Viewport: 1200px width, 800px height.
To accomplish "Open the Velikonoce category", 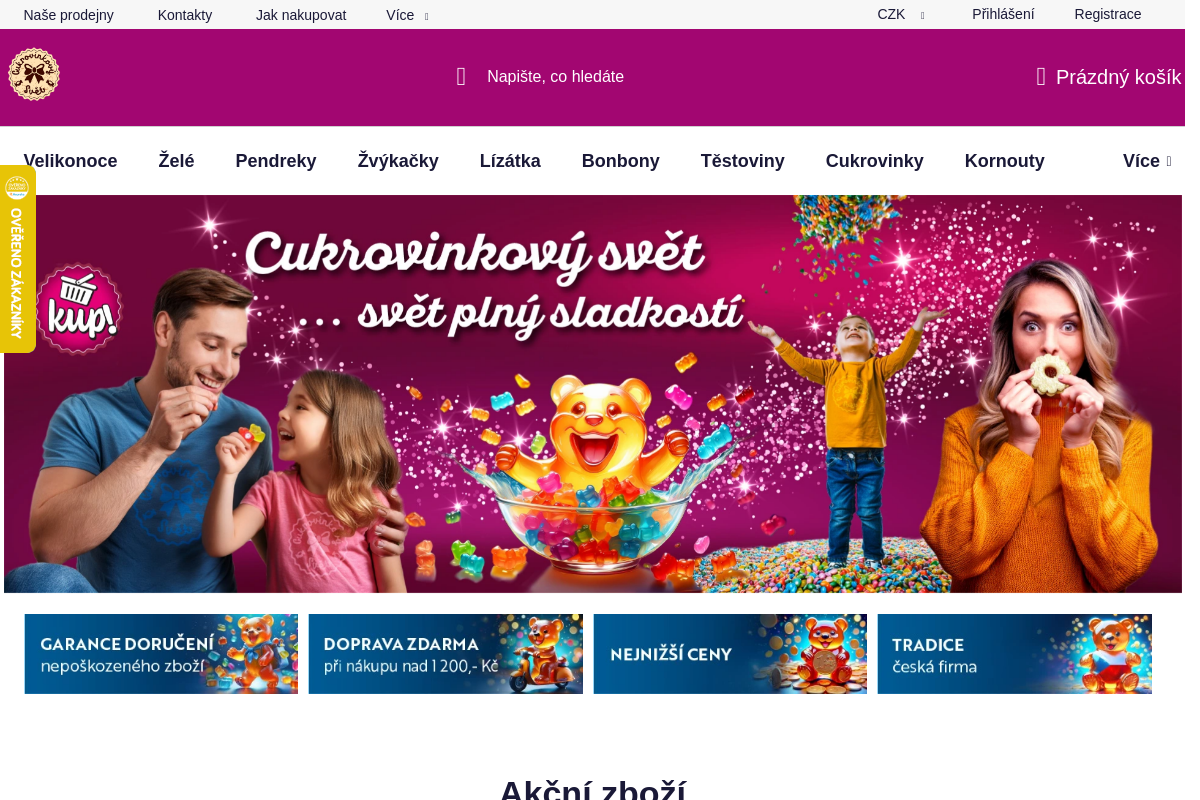I will pos(70,161).
